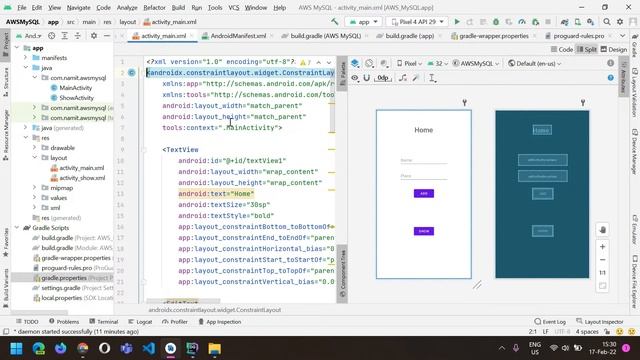Toggle View Options eye icon in design toolbar

pos(355,78)
